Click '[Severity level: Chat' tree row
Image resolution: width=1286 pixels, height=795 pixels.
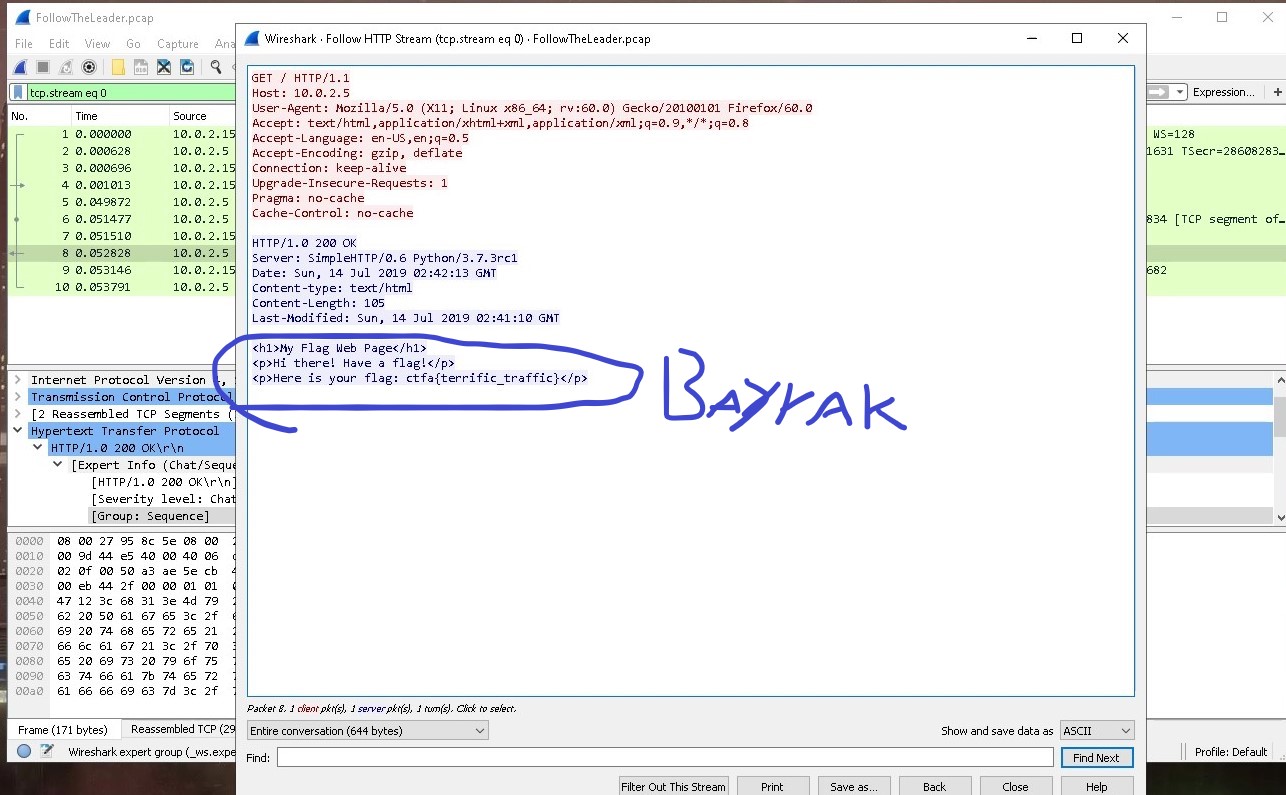(163, 499)
